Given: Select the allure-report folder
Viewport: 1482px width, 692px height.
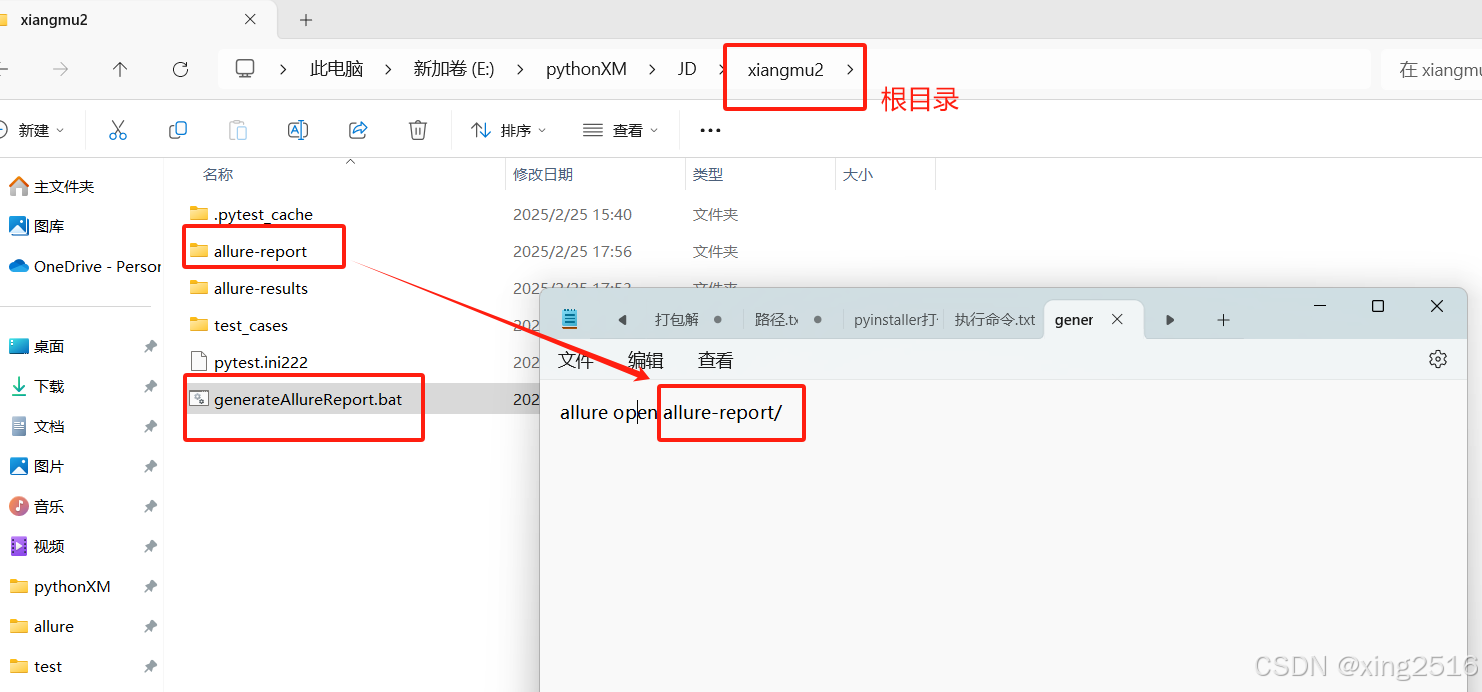Looking at the screenshot, I should coord(260,251).
